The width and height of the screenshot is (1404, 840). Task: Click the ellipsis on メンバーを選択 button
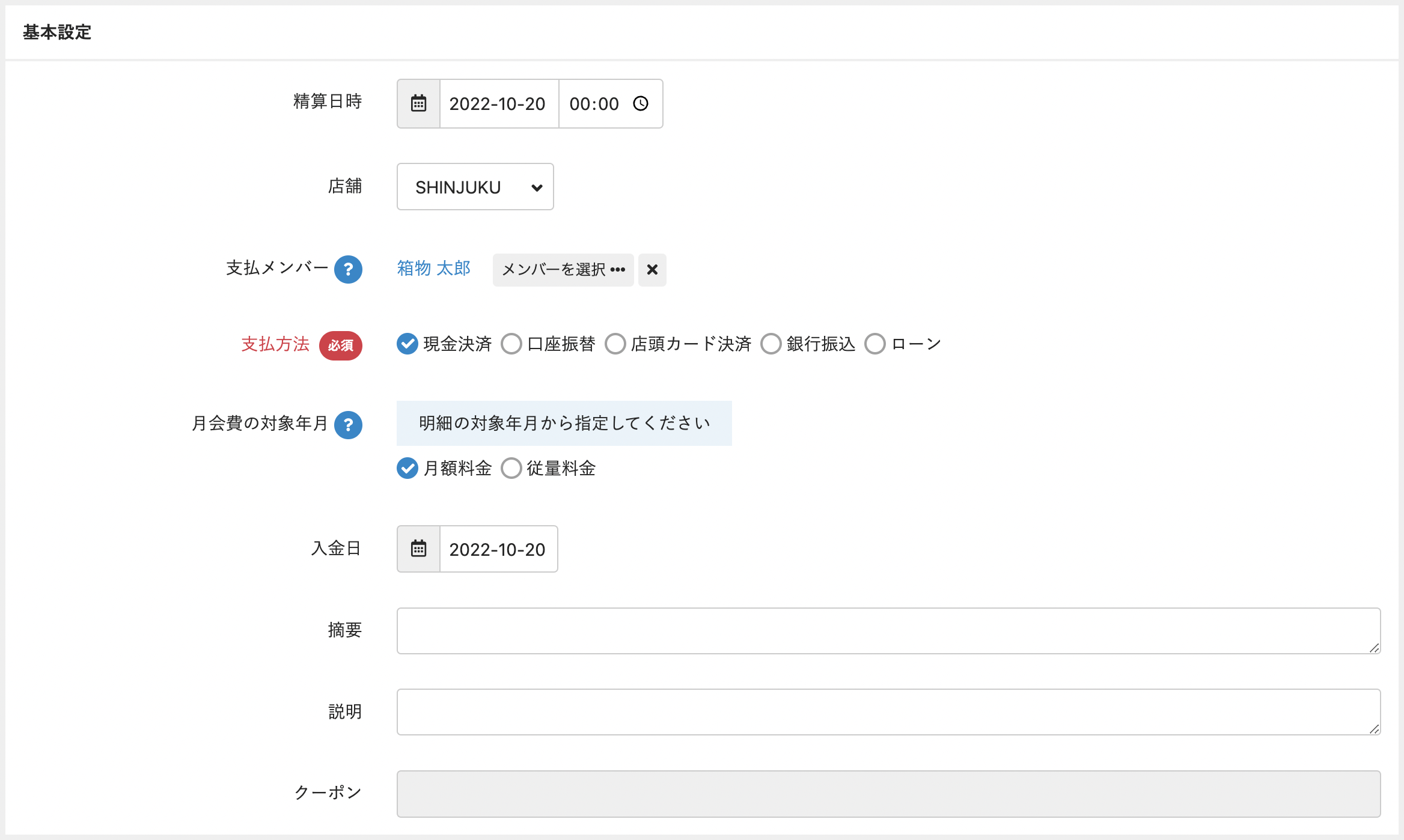(618, 270)
